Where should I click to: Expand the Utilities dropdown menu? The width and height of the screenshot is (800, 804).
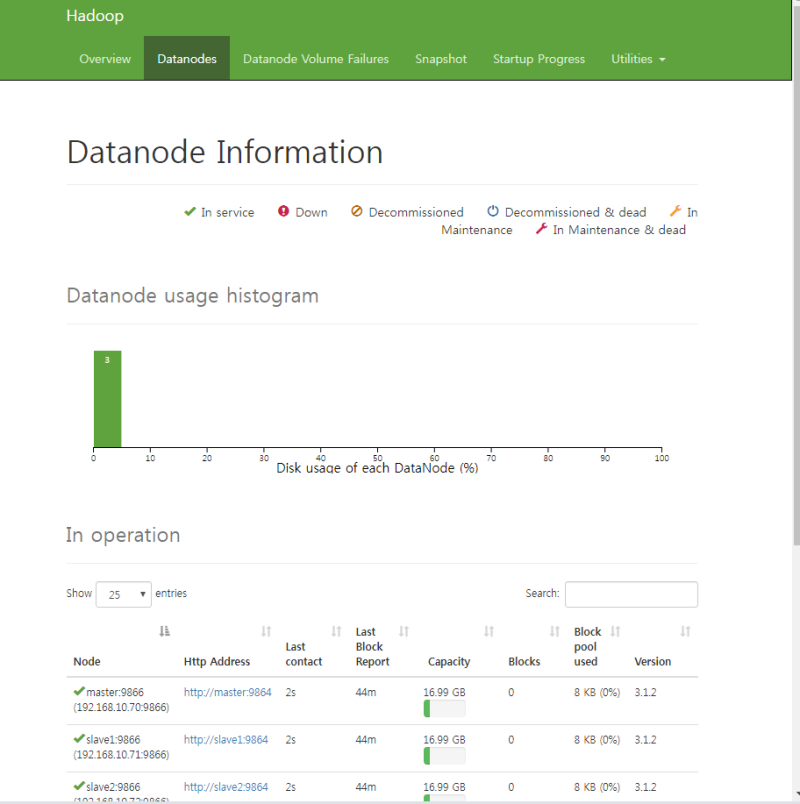[x=638, y=59]
